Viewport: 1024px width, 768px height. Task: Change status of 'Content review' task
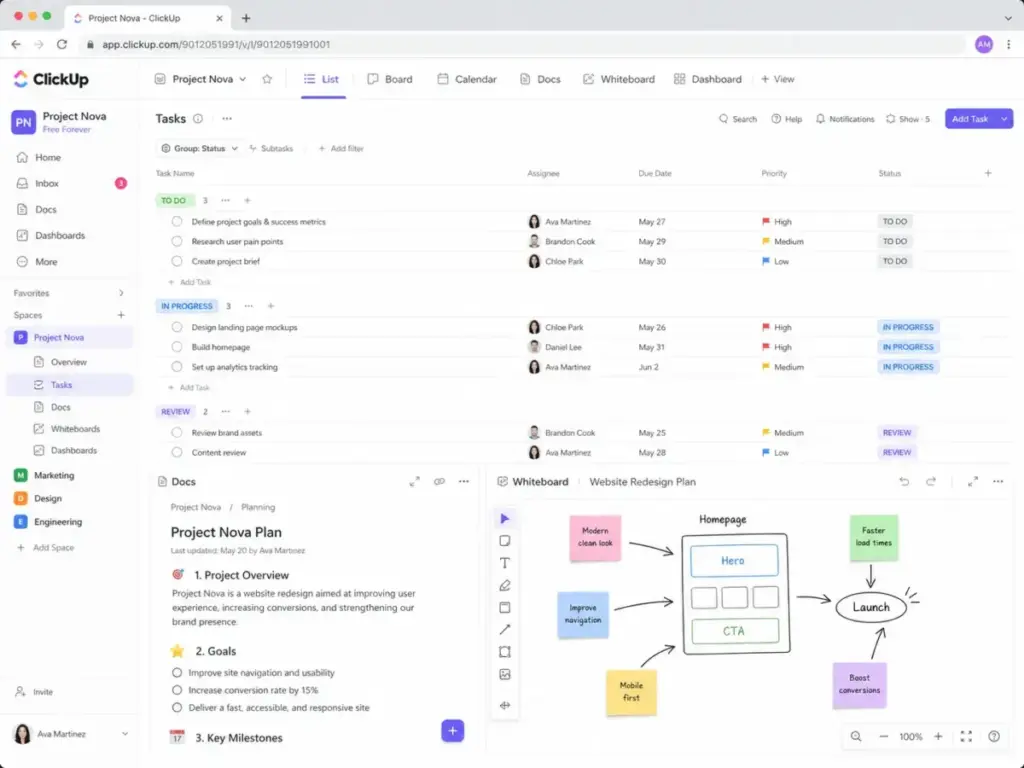coord(897,453)
